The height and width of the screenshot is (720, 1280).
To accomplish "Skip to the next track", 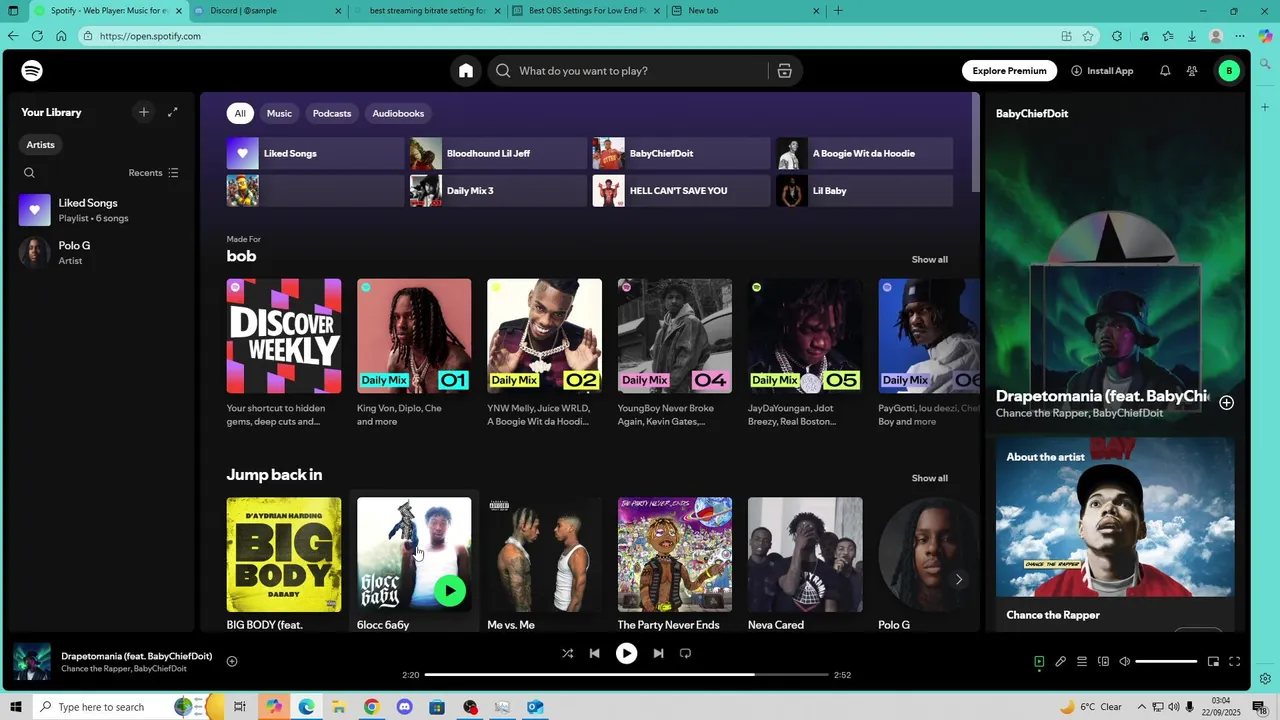I will click(658, 653).
